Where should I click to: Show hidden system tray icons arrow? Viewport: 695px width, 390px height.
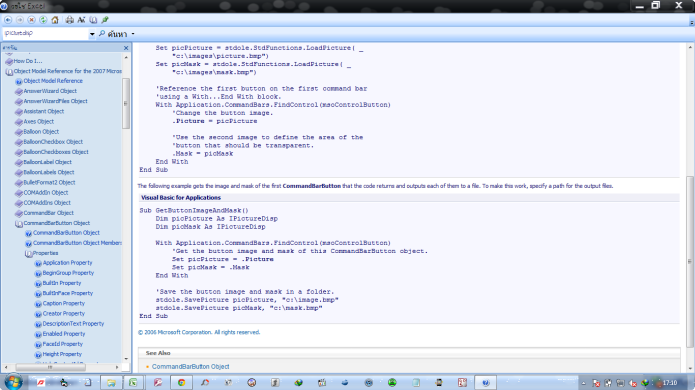[584, 383]
